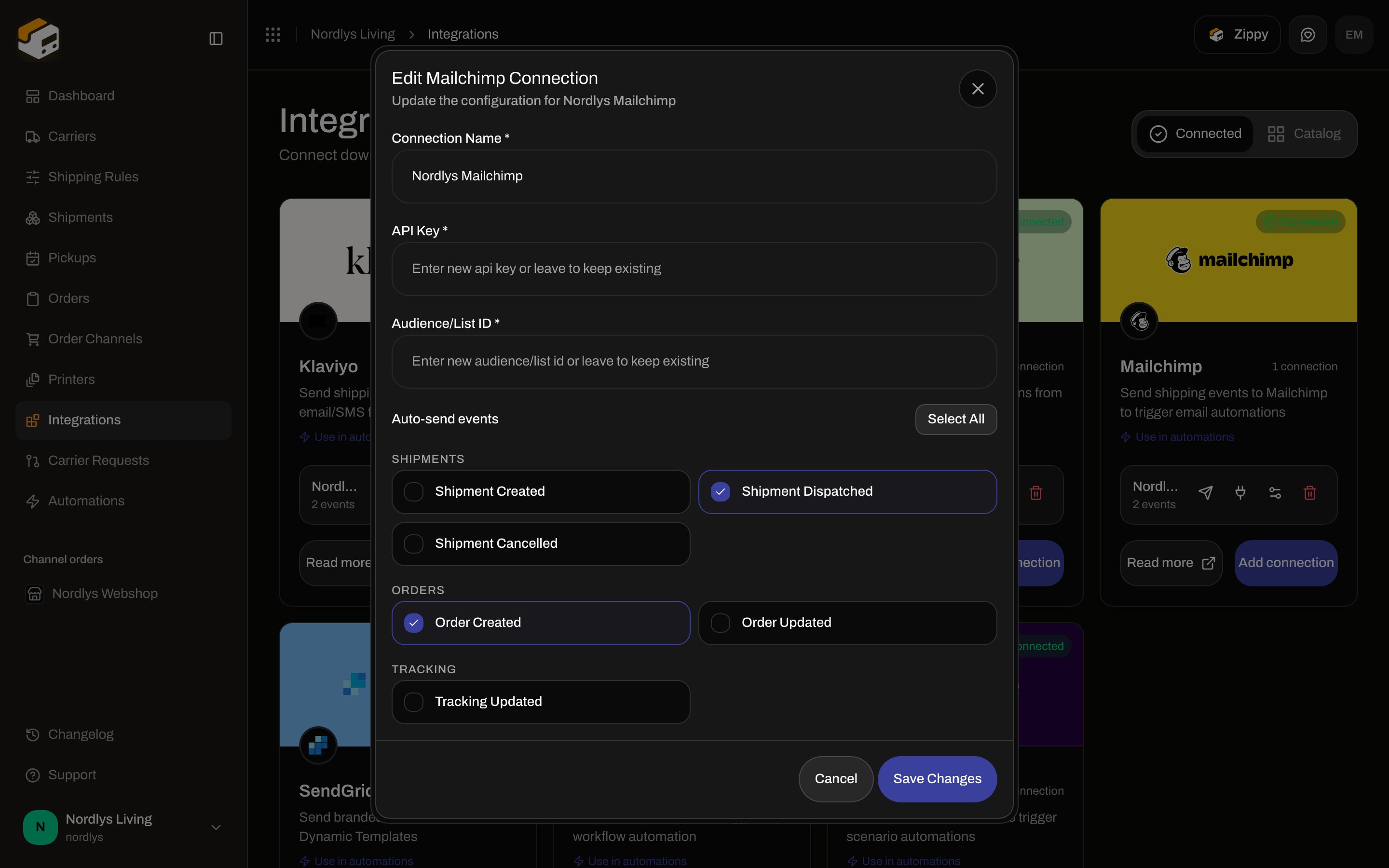Switch to the Catalog tab
The image size is (1389, 868).
(x=1304, y=134)
